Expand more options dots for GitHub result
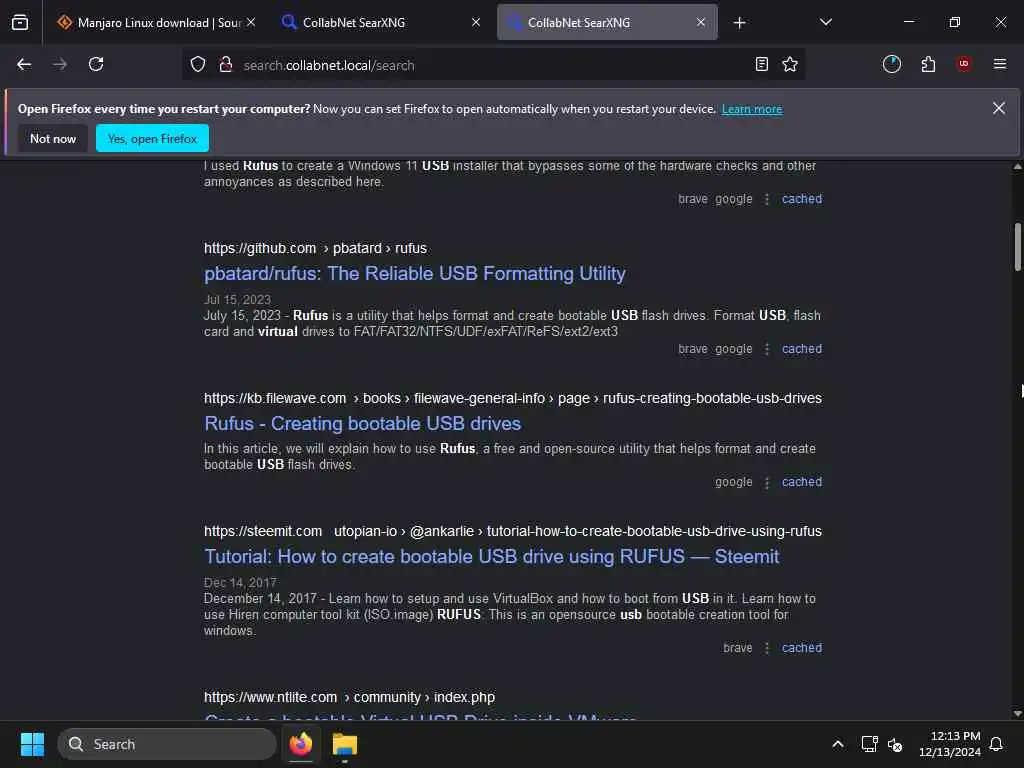The width and height of the screenshot is (1024, 768). click(767, 349)
